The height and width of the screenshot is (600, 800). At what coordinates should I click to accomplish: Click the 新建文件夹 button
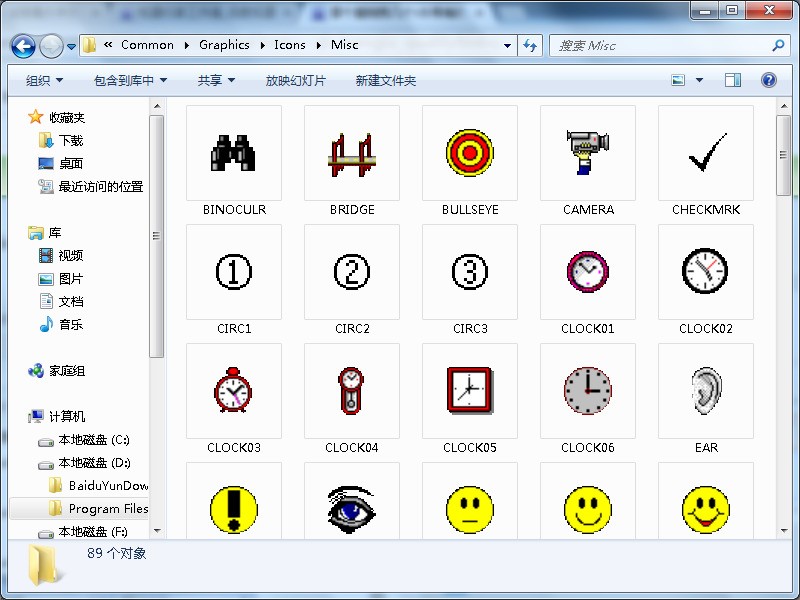pos(385,80)
